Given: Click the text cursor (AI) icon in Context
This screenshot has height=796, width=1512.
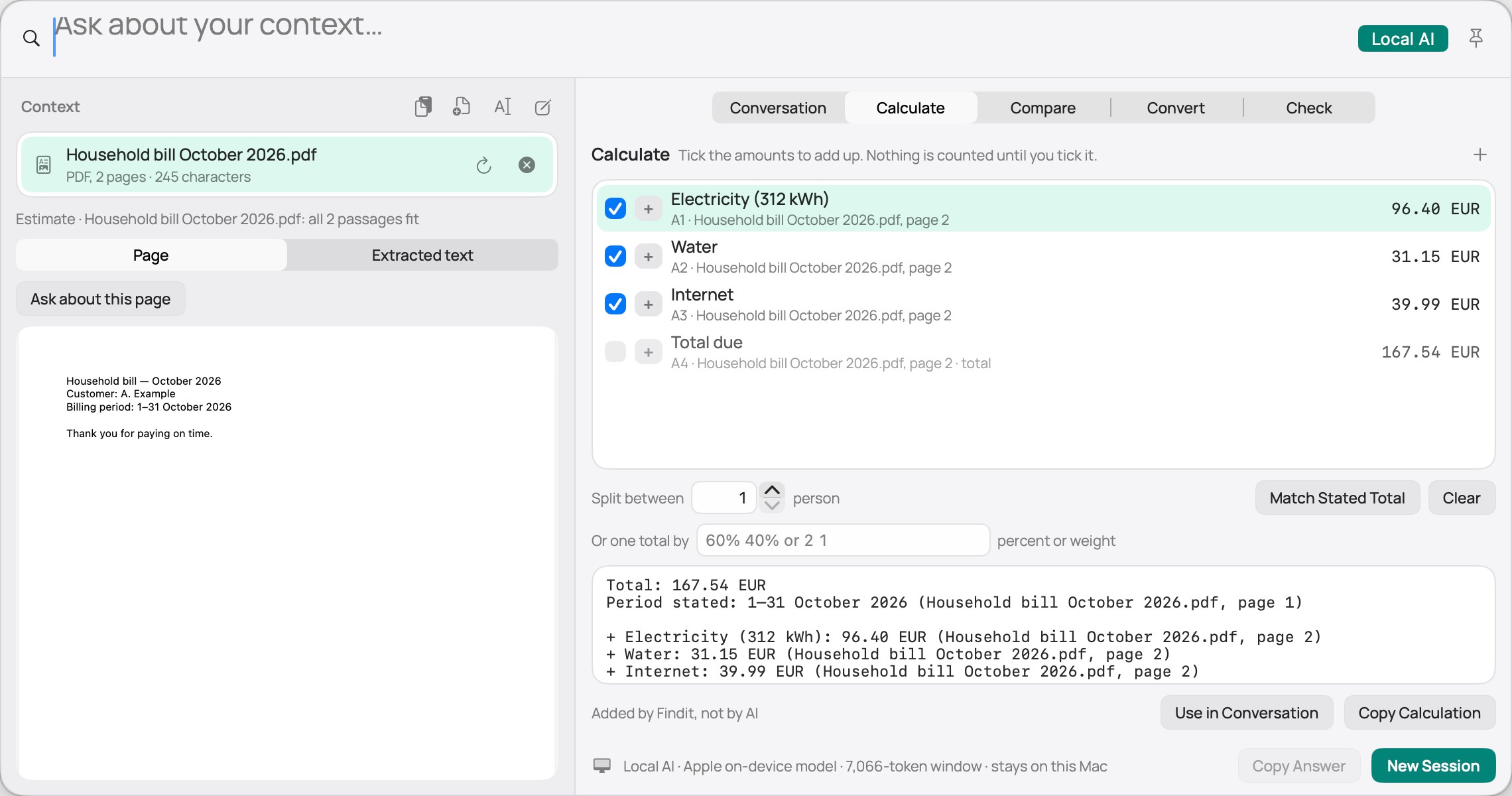Looking at the screenshot, I should (x=503, y=107).
